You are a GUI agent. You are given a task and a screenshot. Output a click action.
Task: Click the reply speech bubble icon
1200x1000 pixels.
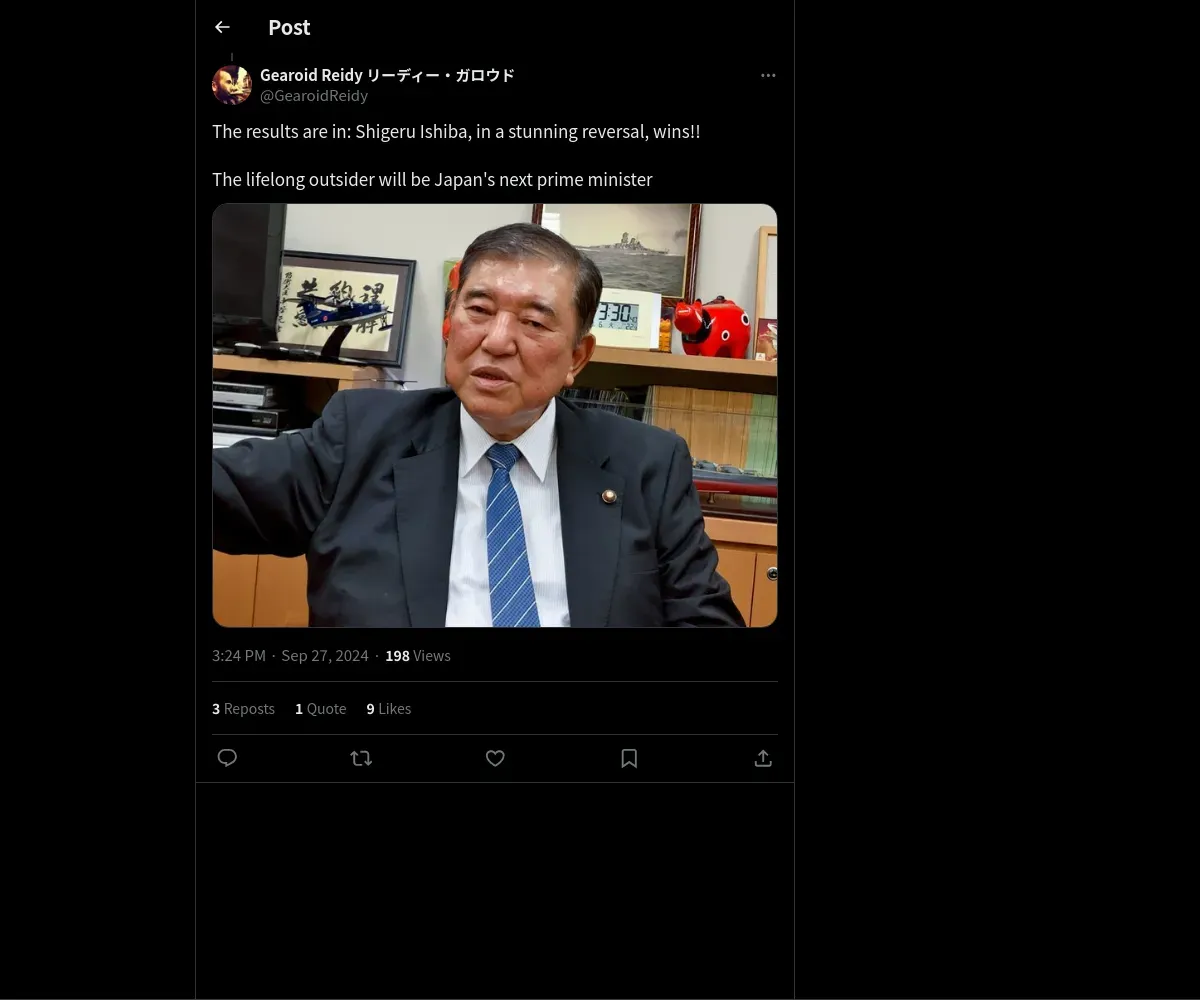point(227,758)
